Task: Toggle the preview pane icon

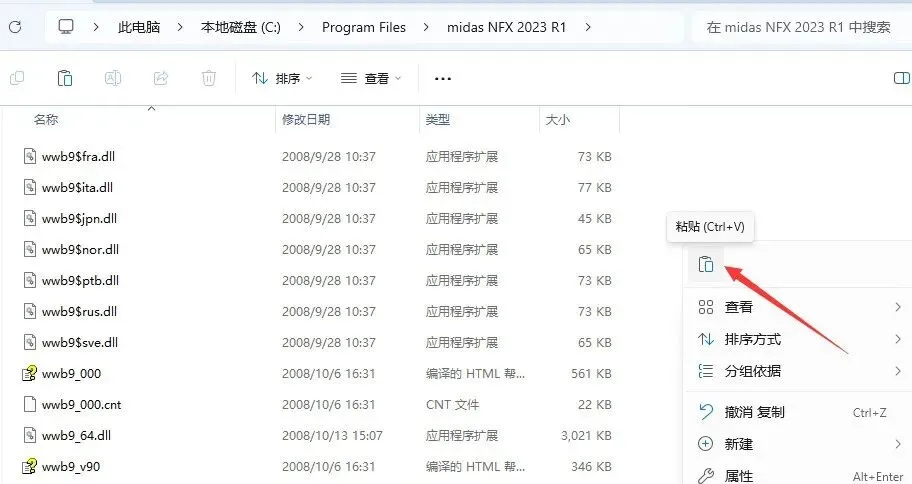Action: (902, 78)
